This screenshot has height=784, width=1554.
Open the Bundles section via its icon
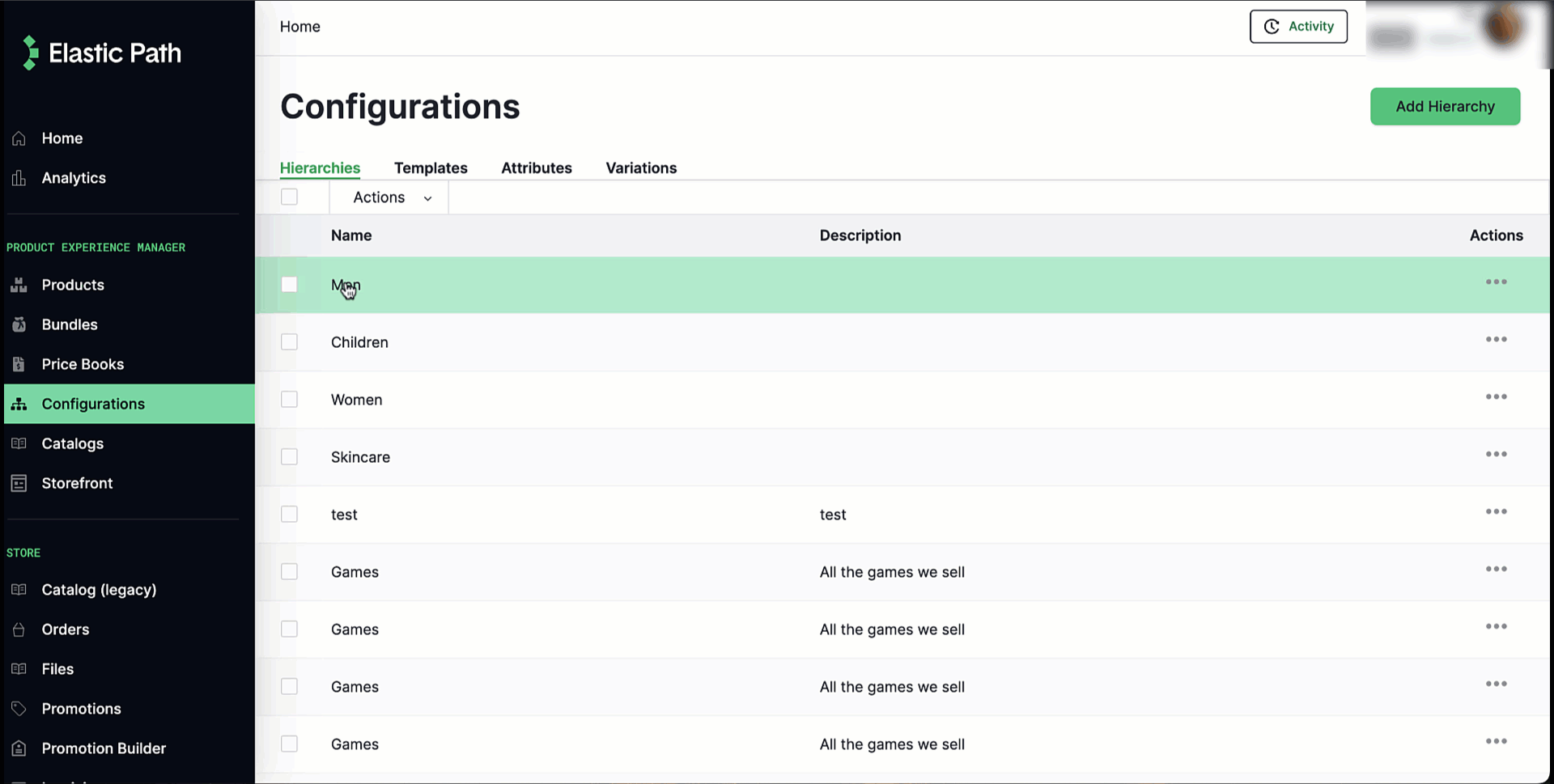click(x=19, y=324)
